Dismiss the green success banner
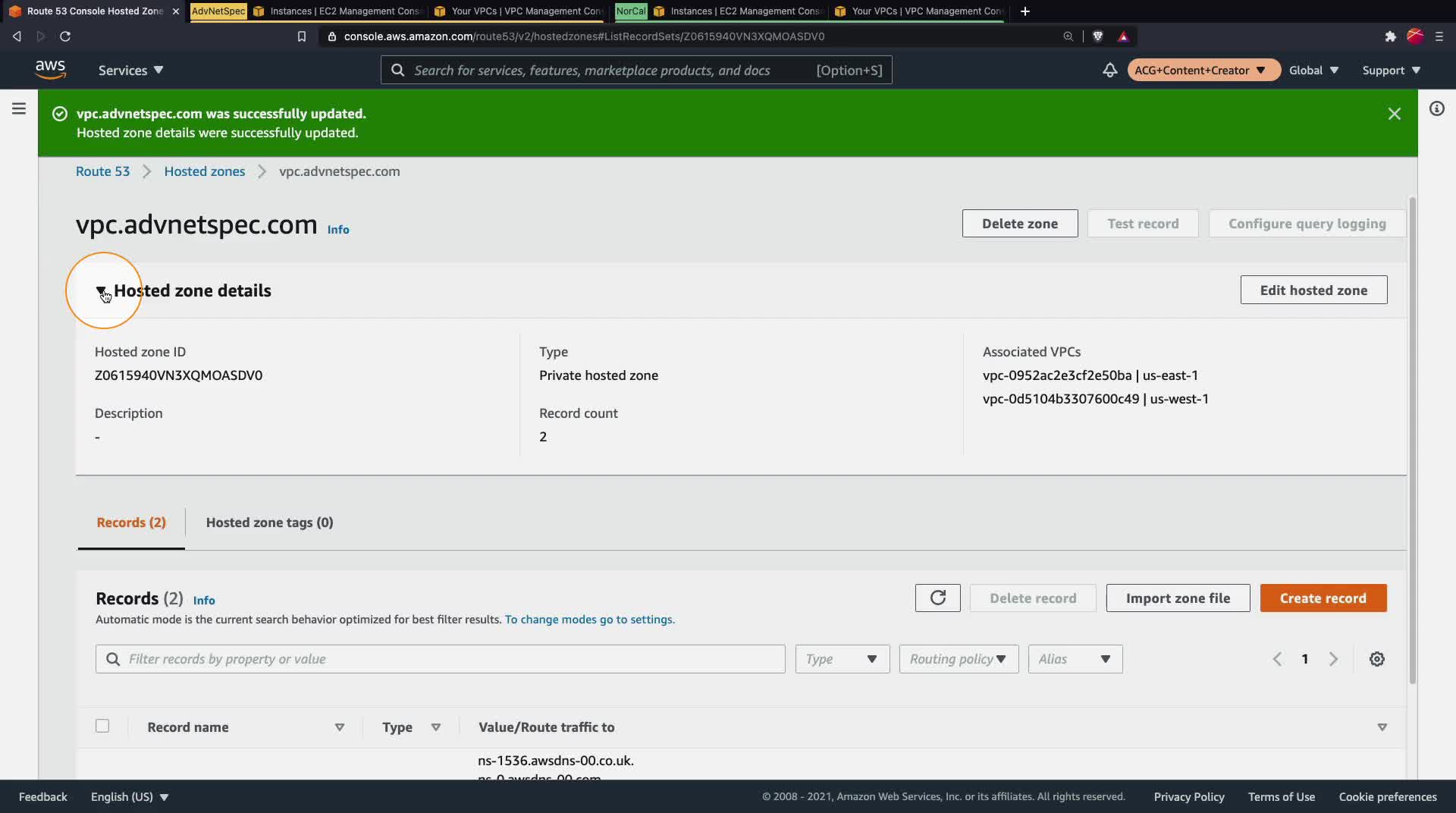1456x813 pixels. click(x=1394, y=114)
